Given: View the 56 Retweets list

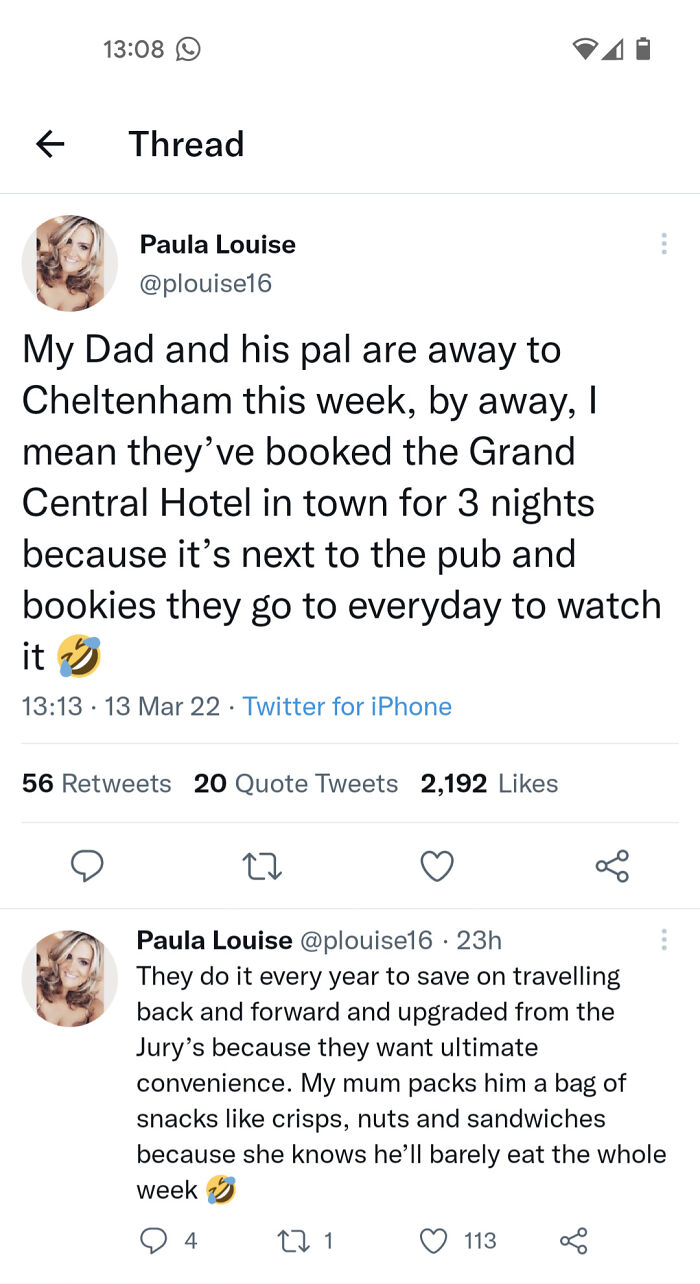Looking at the screenshot, I should coord(96,783).
